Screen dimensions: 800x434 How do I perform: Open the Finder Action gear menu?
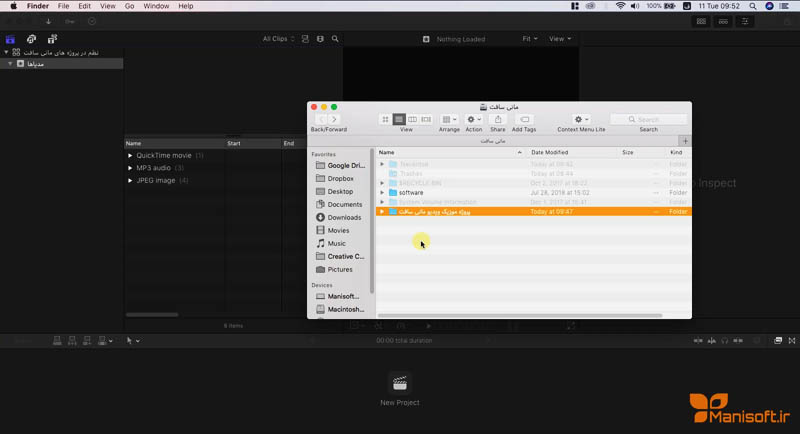[474, 119]
